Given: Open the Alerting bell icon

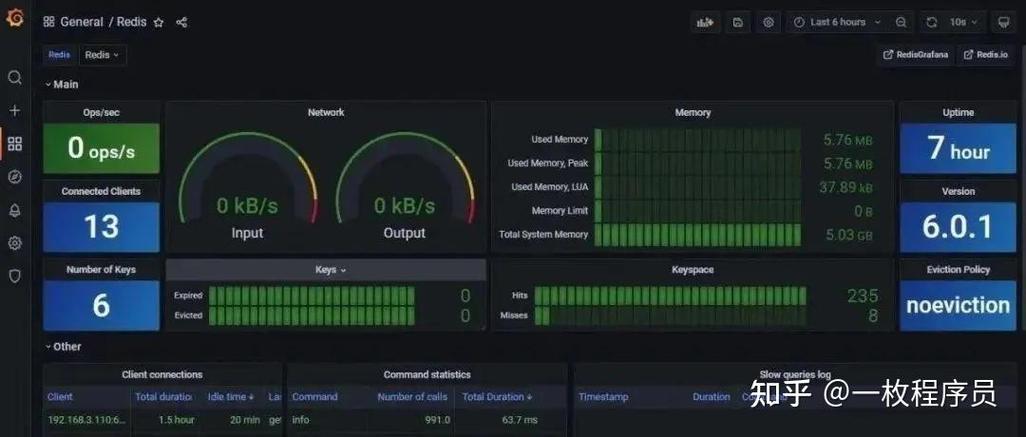Looking at the screenshot, I should pyautogui.click(x=14, y=210).
